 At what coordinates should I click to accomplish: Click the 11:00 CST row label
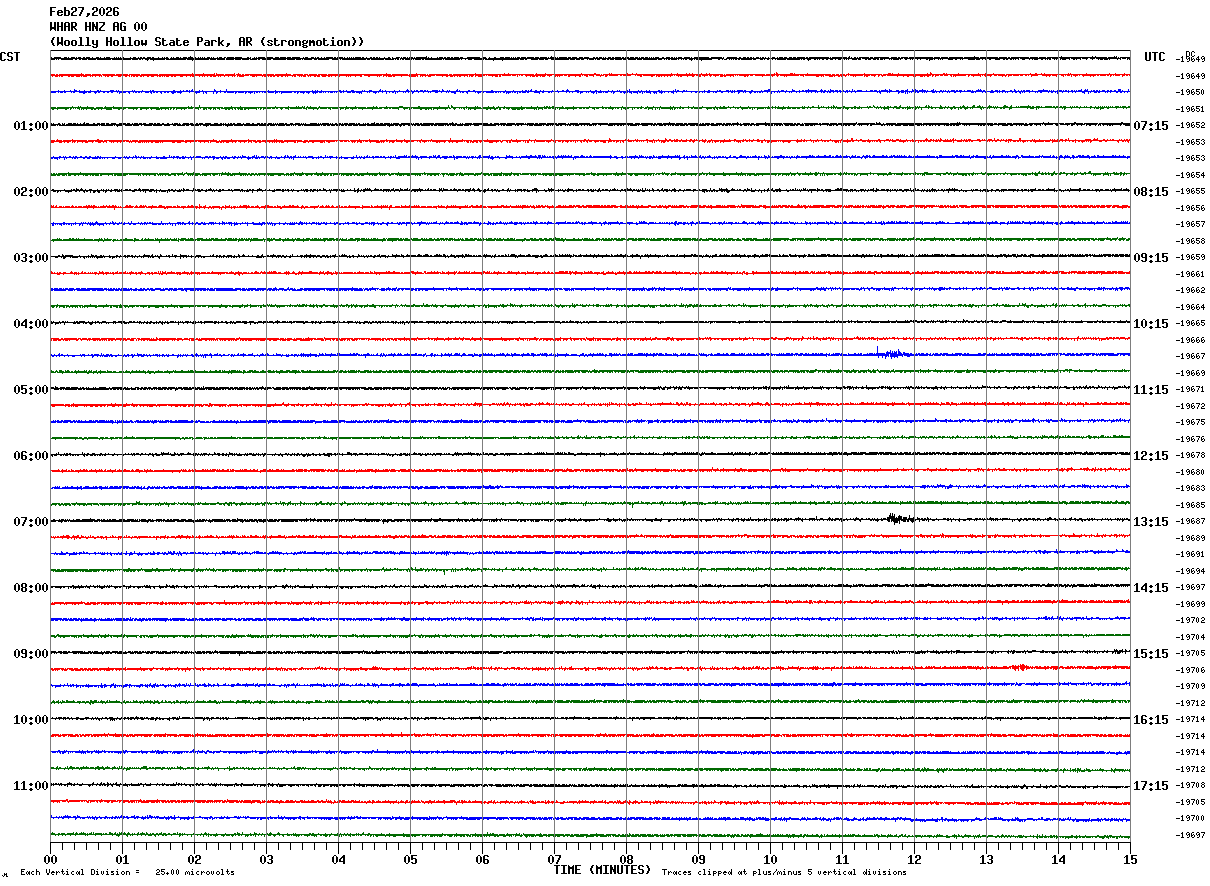[31, 786]
